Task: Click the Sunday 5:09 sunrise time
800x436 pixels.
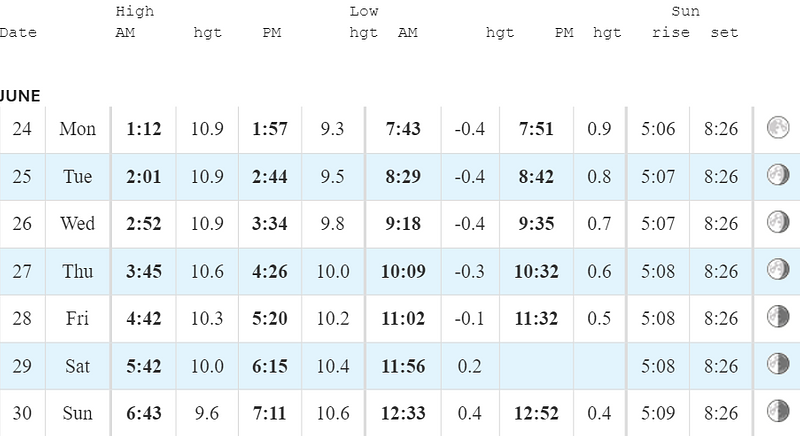Action: 658,413
